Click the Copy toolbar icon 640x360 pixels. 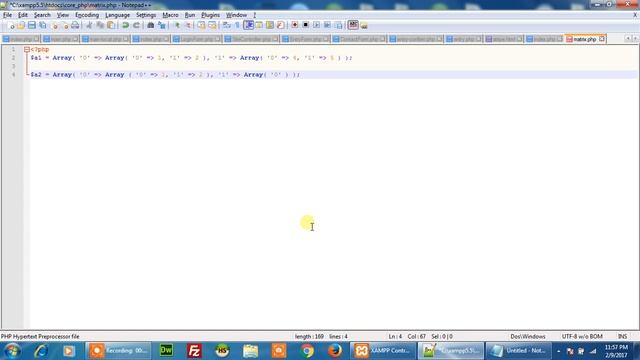(x=100, y=25)
